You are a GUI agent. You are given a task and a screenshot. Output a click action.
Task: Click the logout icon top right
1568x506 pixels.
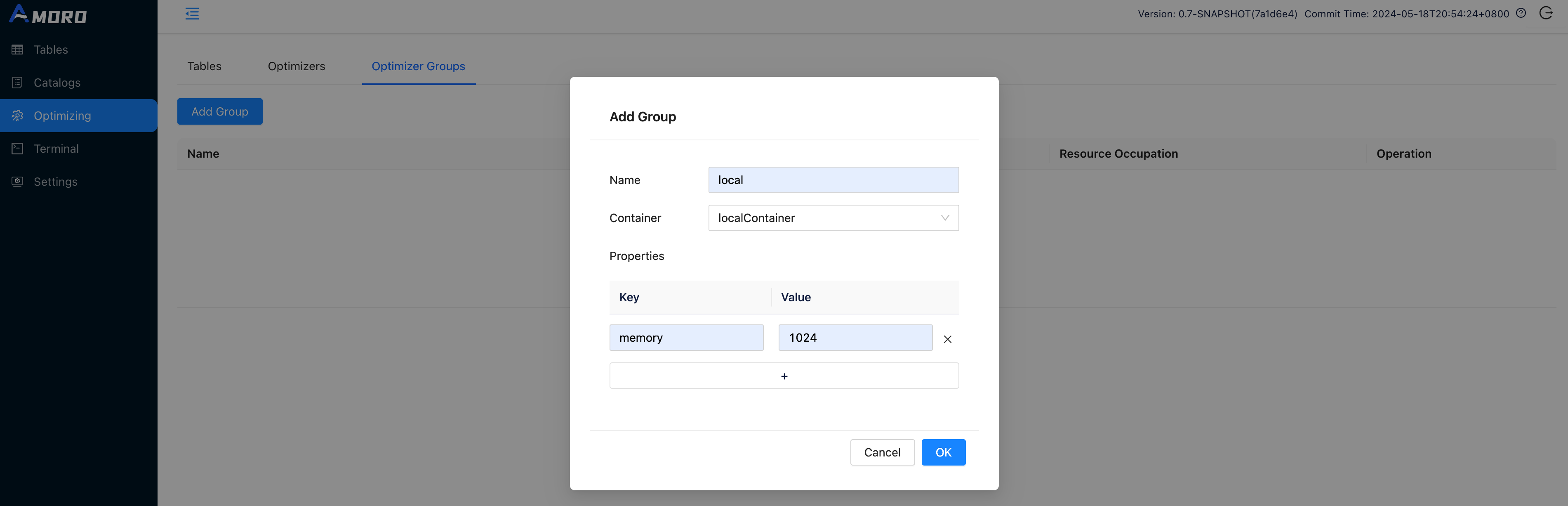[x=1545, y=13]
